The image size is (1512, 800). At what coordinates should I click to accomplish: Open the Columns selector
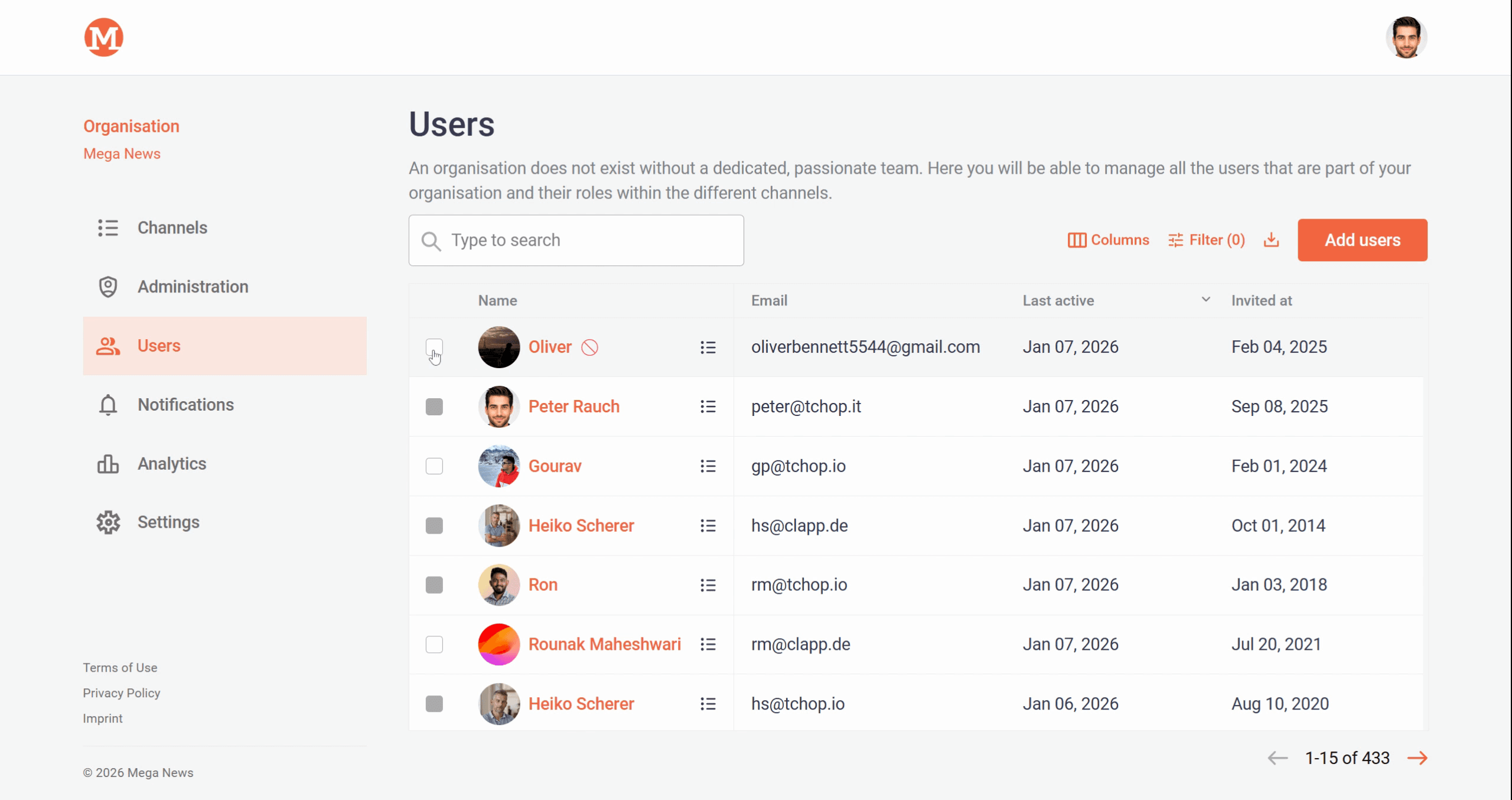tap(1108, 240)
